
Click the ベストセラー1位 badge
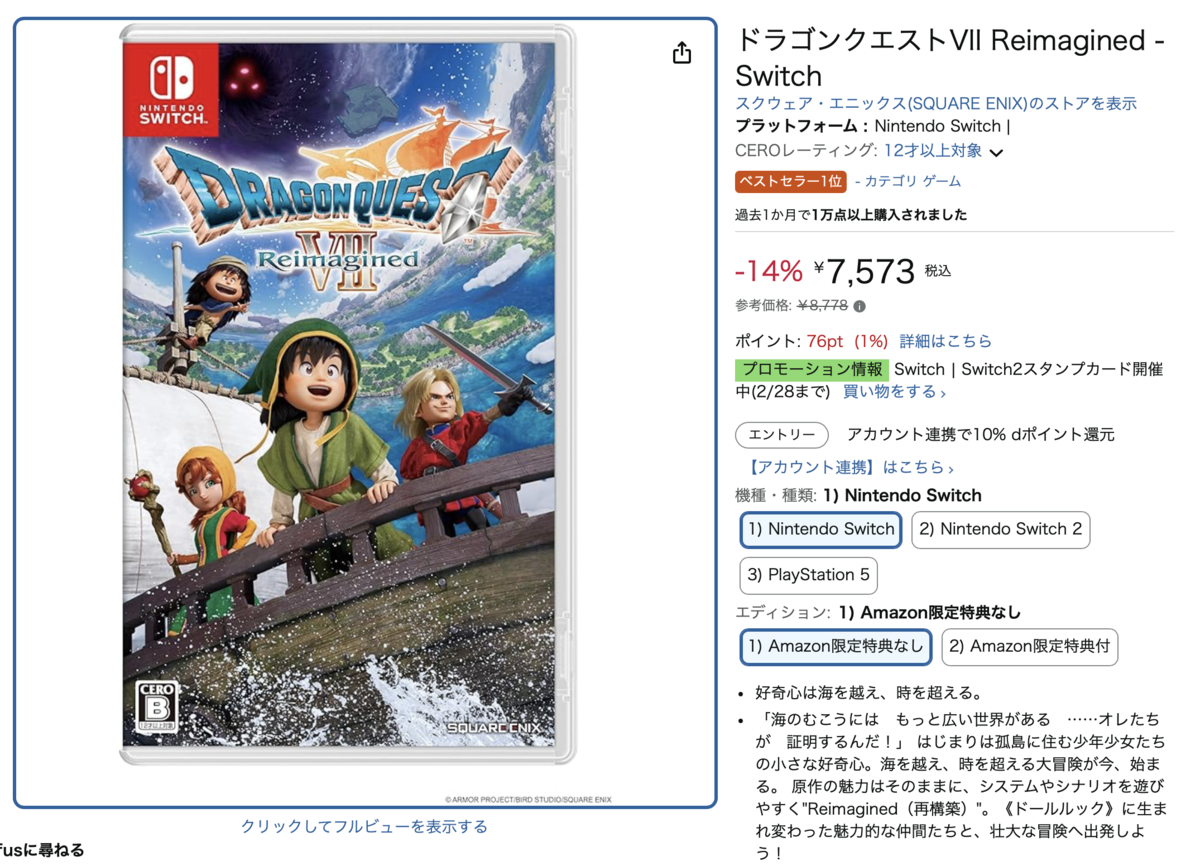pyautogui.click(x=791, y=181)
